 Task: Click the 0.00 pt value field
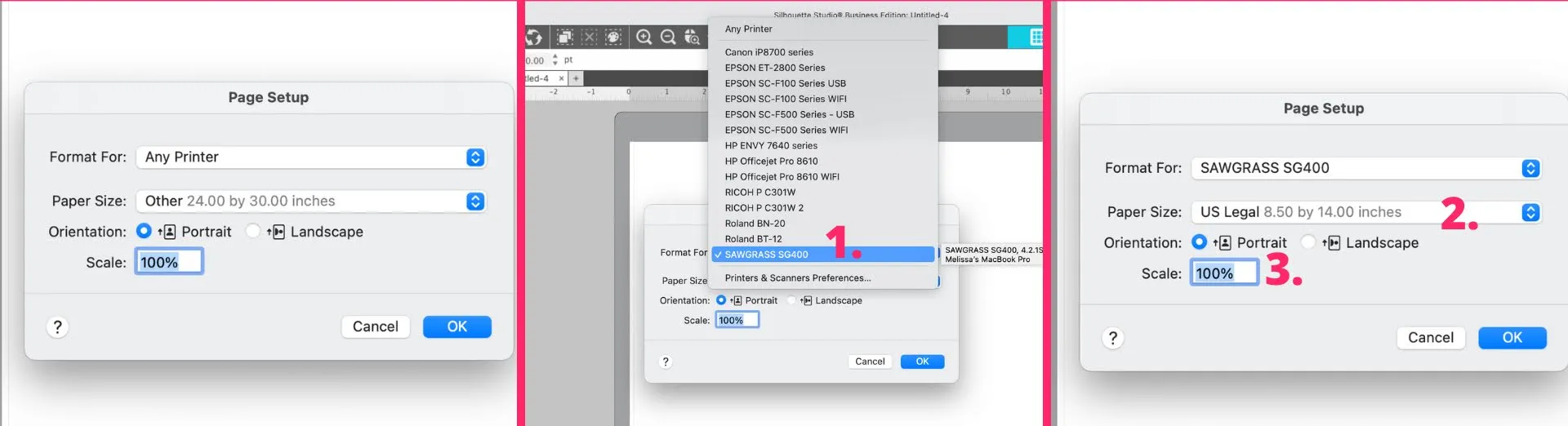537,60
